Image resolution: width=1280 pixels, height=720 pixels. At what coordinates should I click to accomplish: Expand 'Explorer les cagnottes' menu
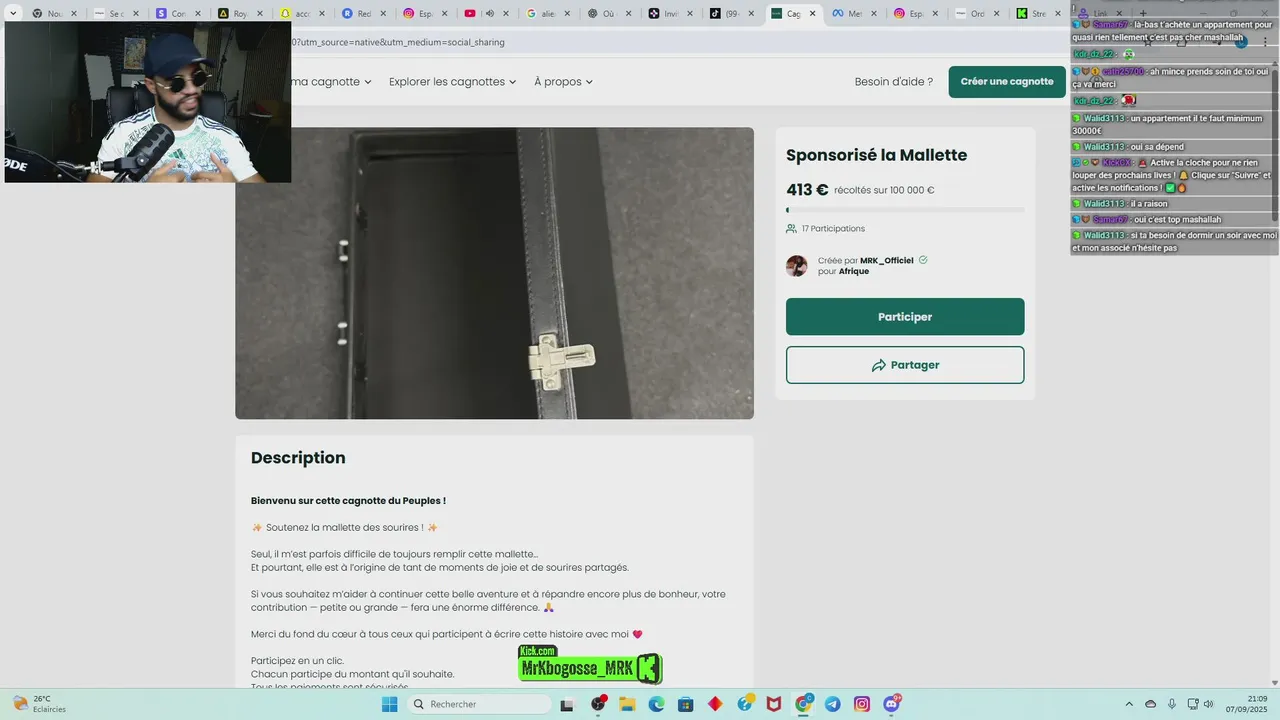coord(452,82)
